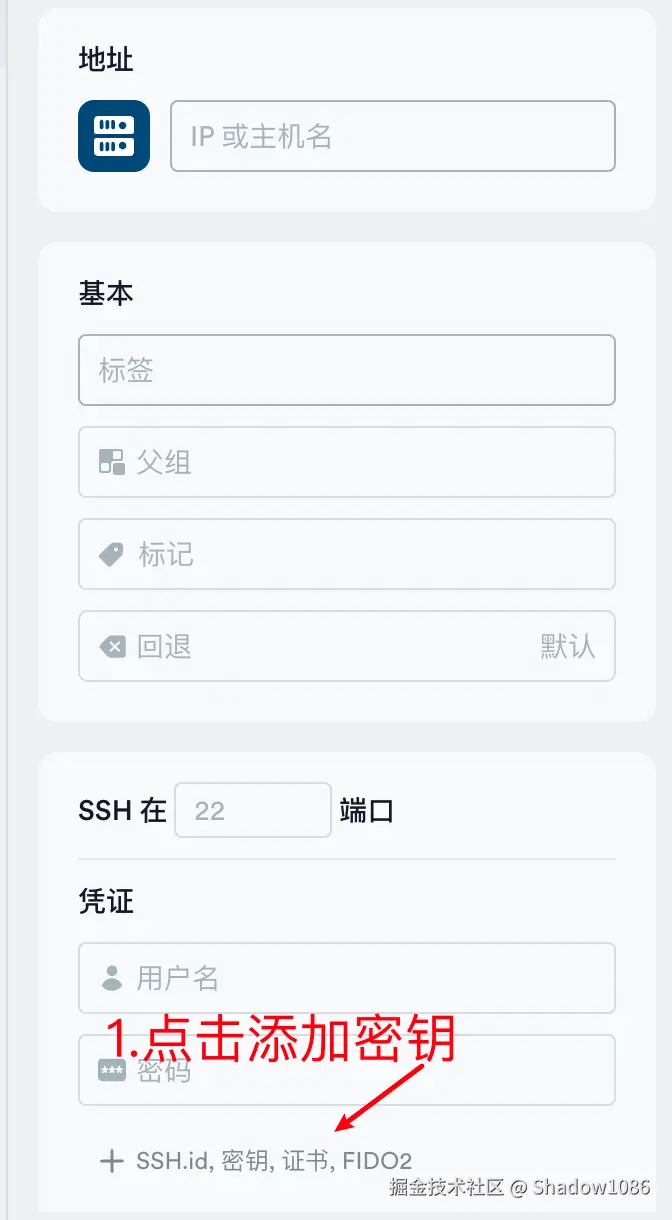
Task: Click the clear cross icon in 回退 field
Action: click(112, 646)
